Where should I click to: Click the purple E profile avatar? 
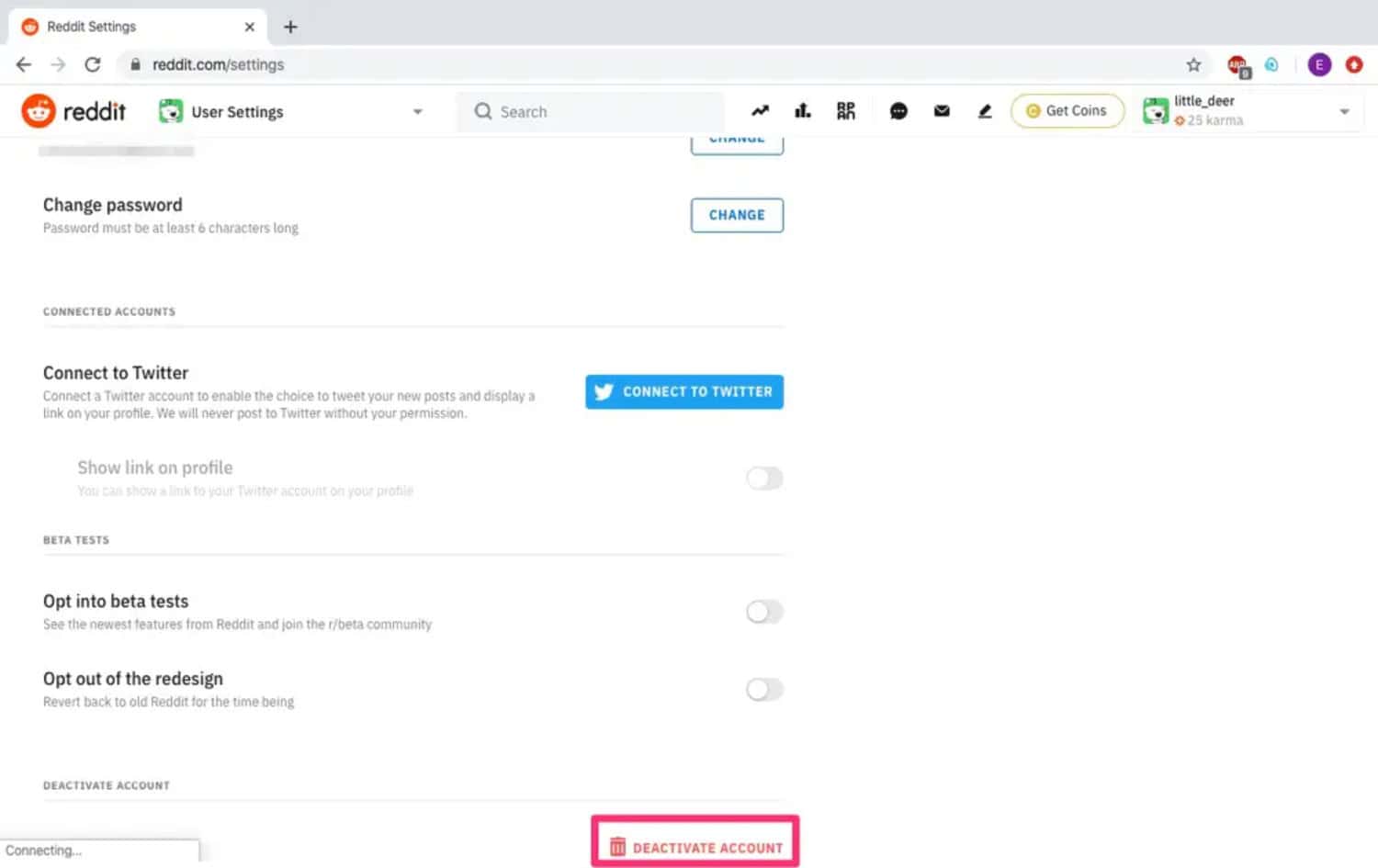pyautogui.click(x=1319, y=64)
